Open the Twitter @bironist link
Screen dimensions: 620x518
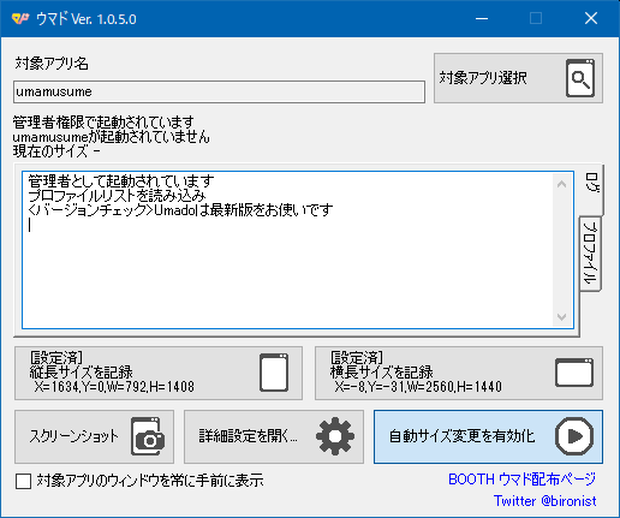tap(545, 501)
